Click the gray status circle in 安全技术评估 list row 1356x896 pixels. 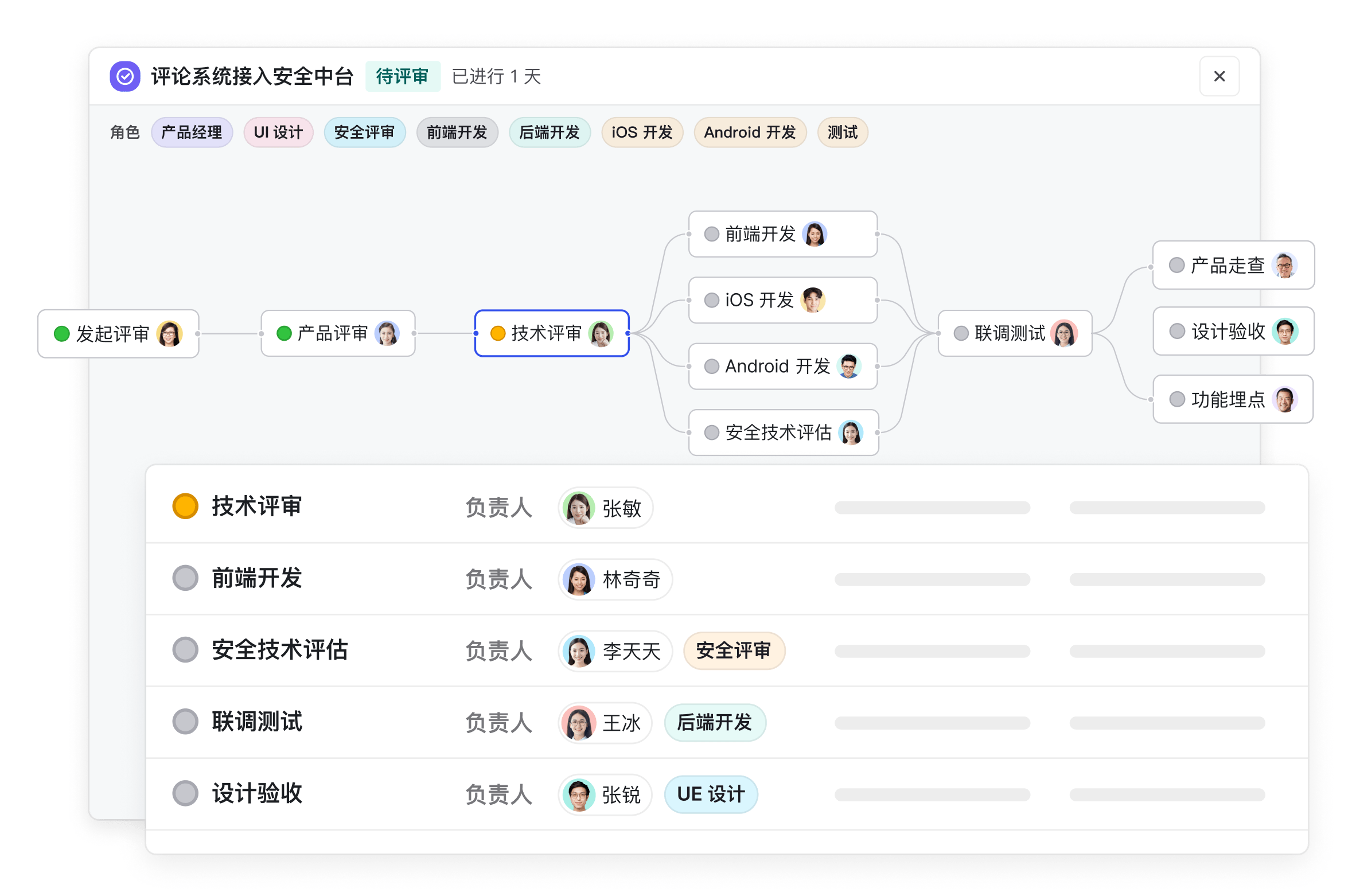point(185,649)
